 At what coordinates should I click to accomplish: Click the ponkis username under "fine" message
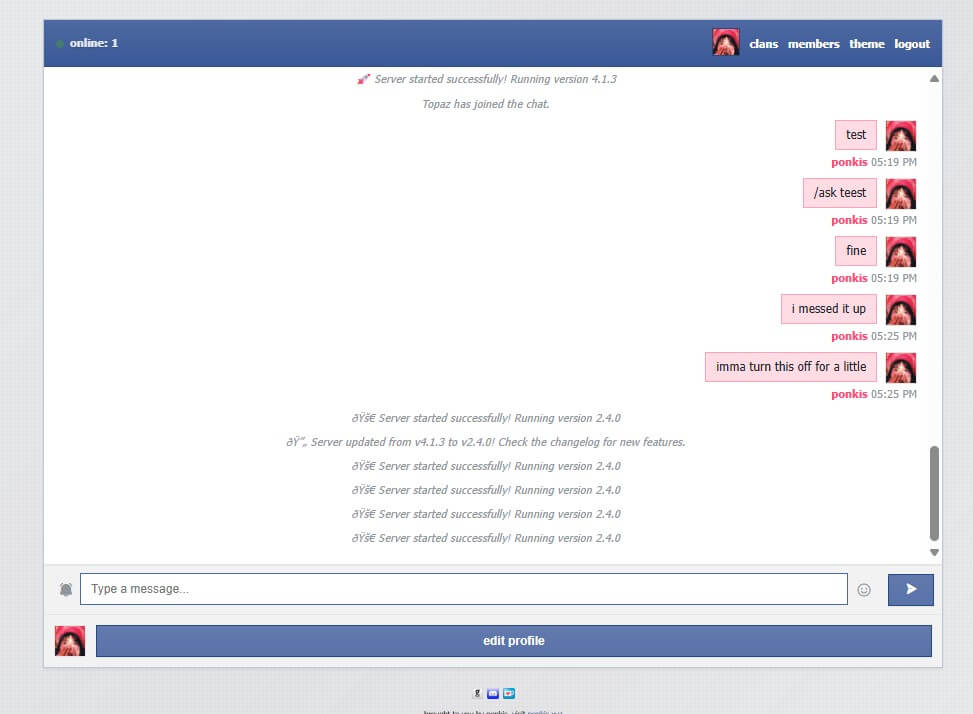click(849, 278)
